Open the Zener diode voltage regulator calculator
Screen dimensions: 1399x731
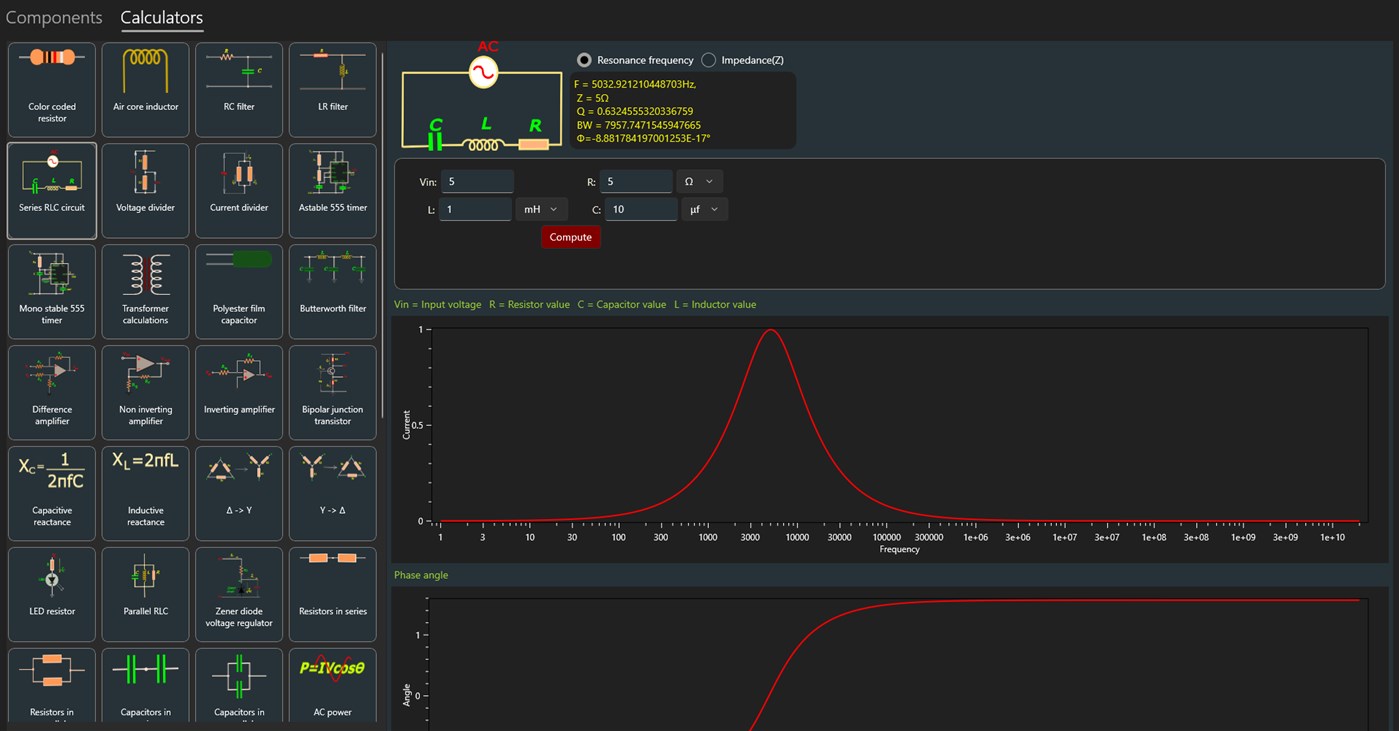[239, 595]
